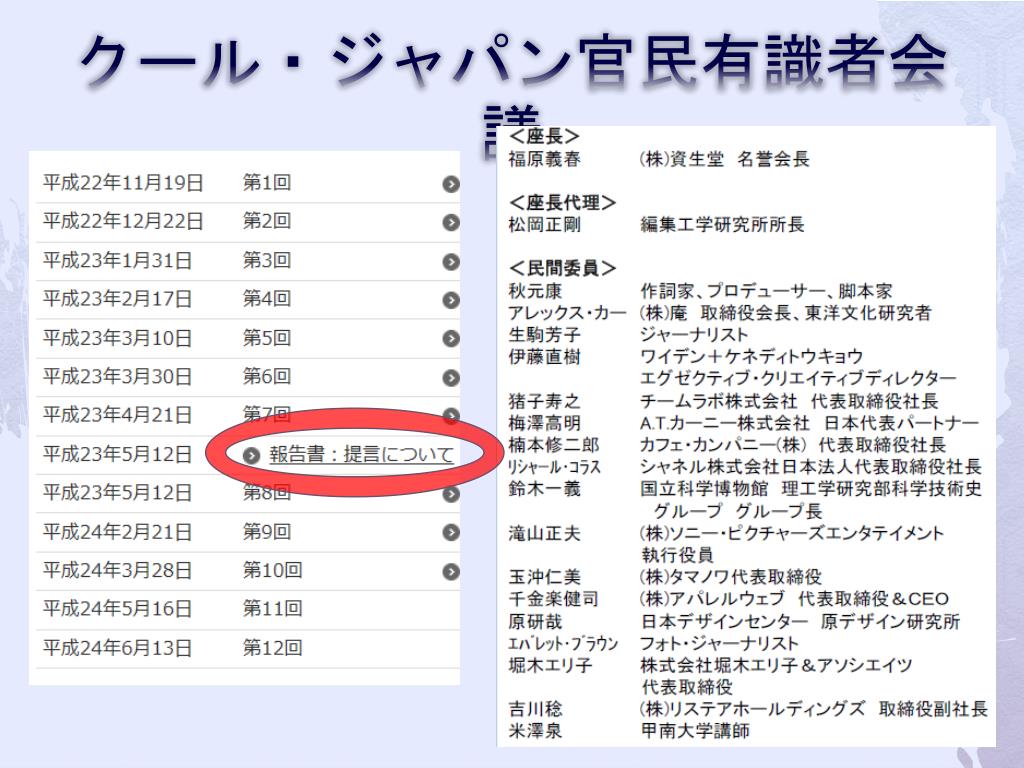Select member name 猪子寿之
This screenshot has height=768, width=1024.
pos(544,400)
